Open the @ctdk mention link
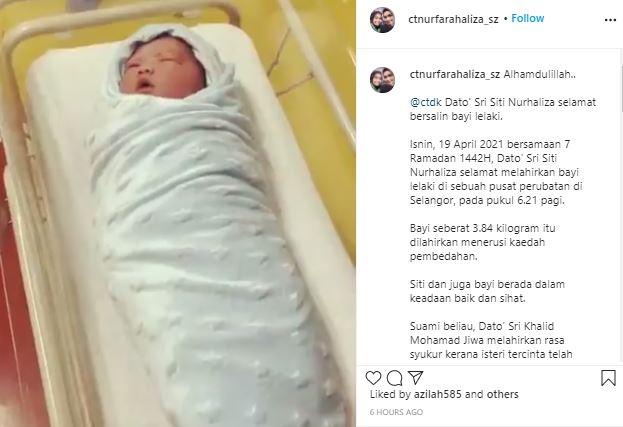This screenshot has width=623, height=427. coord(426,102)
